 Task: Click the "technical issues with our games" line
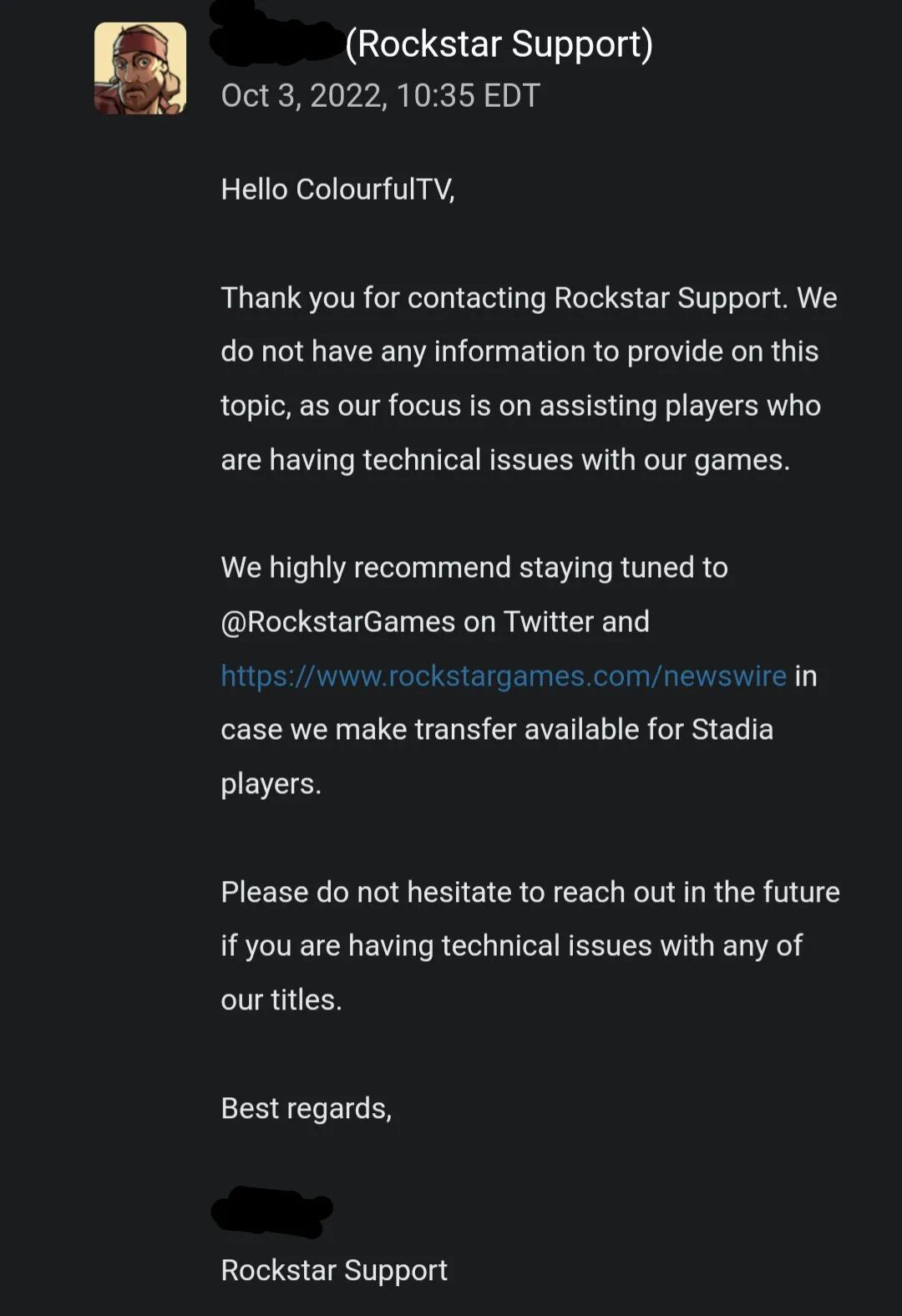click(x=504, y=460)
